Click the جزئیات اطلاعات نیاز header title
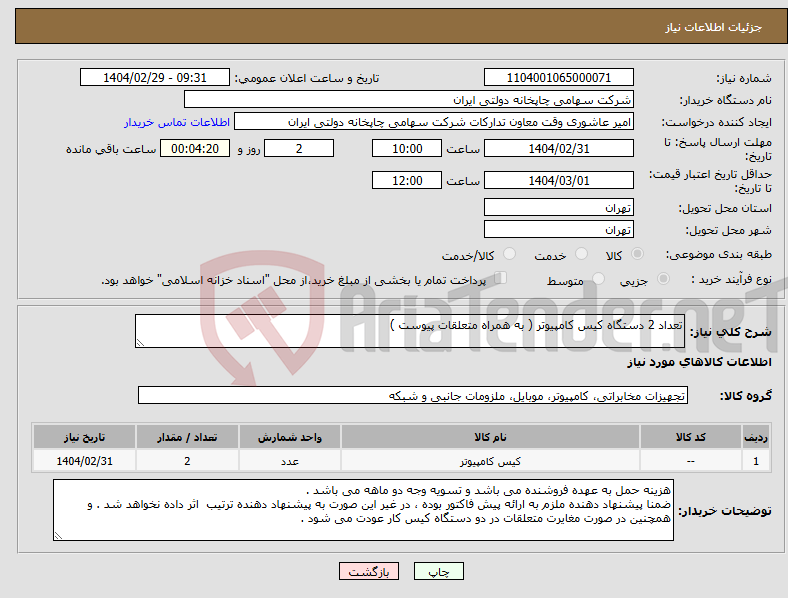This screenshot has height=598, width=788. pos(714,27)
